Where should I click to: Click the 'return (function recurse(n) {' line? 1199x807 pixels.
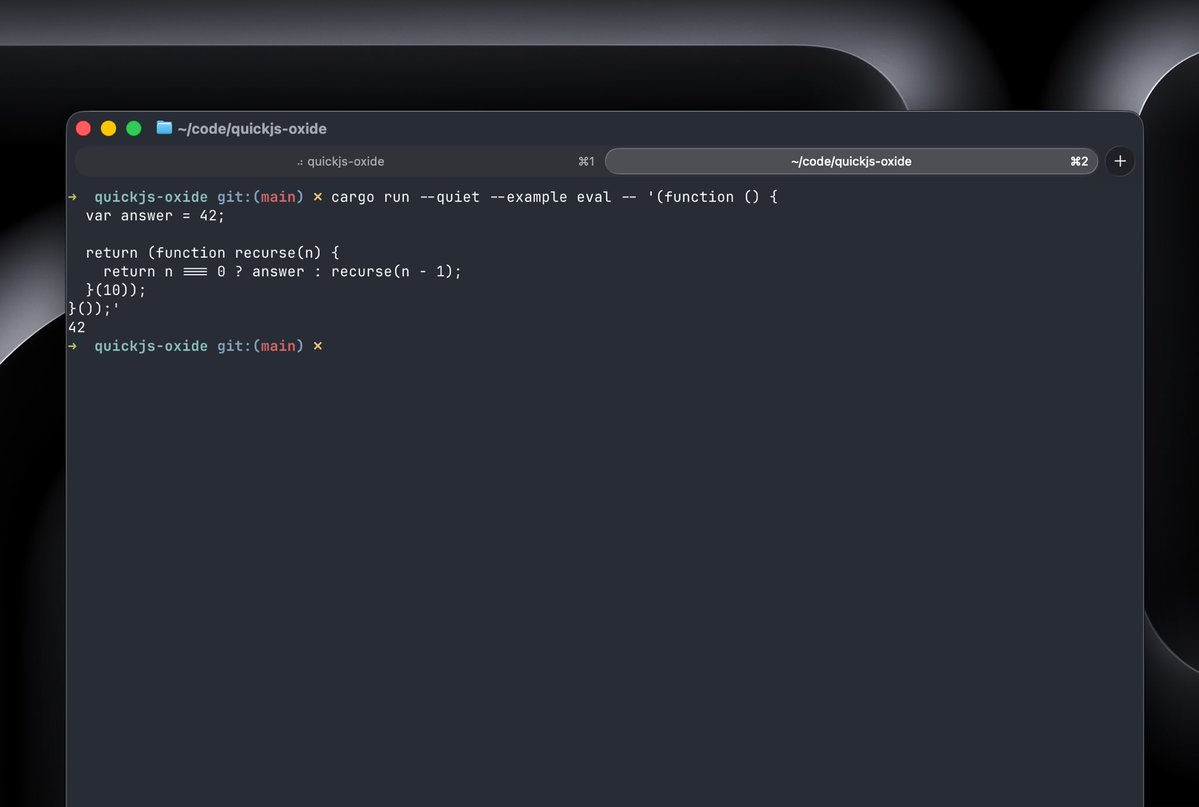tap(213, 253)
